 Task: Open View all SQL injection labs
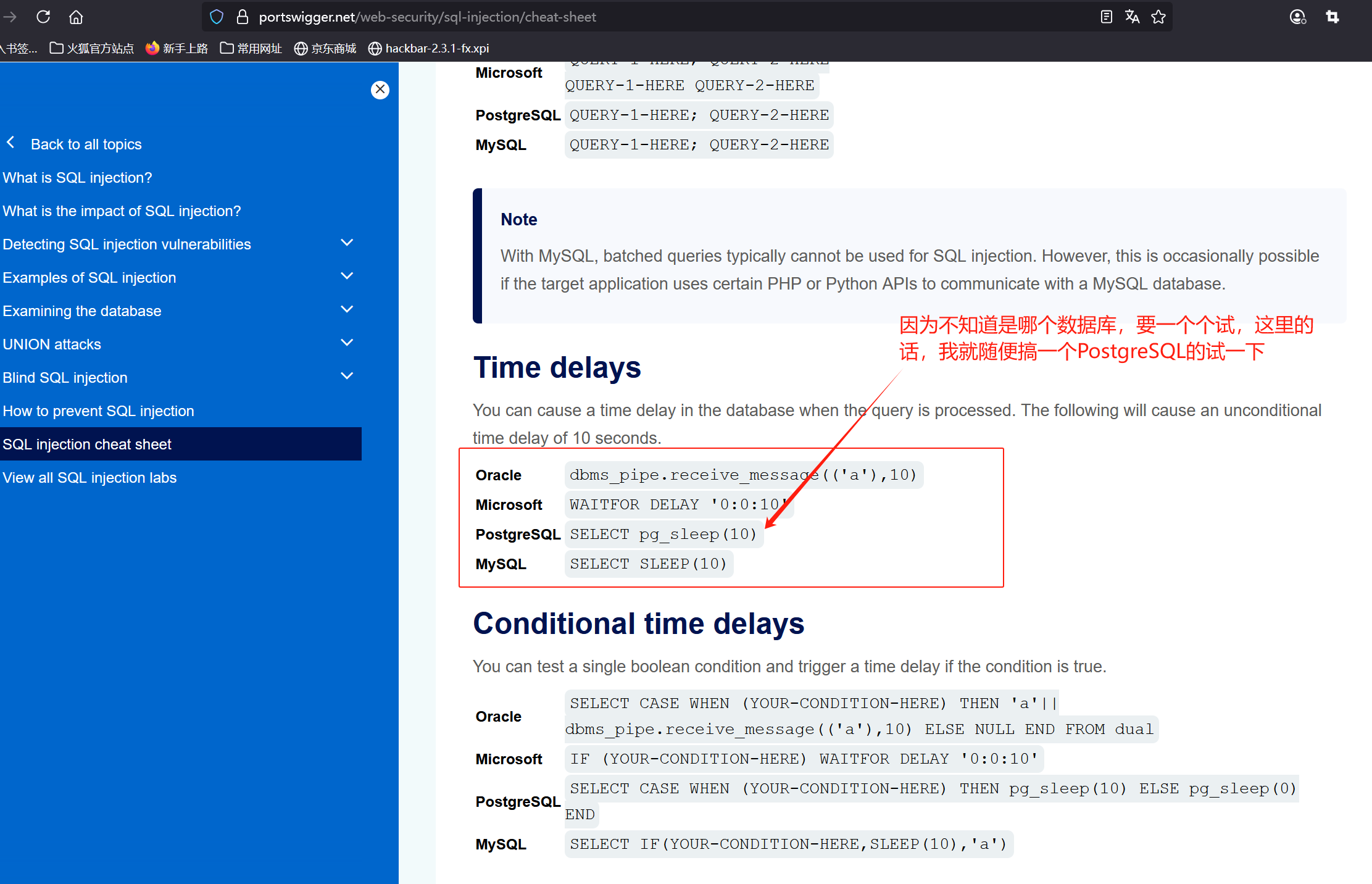(89, 477)
